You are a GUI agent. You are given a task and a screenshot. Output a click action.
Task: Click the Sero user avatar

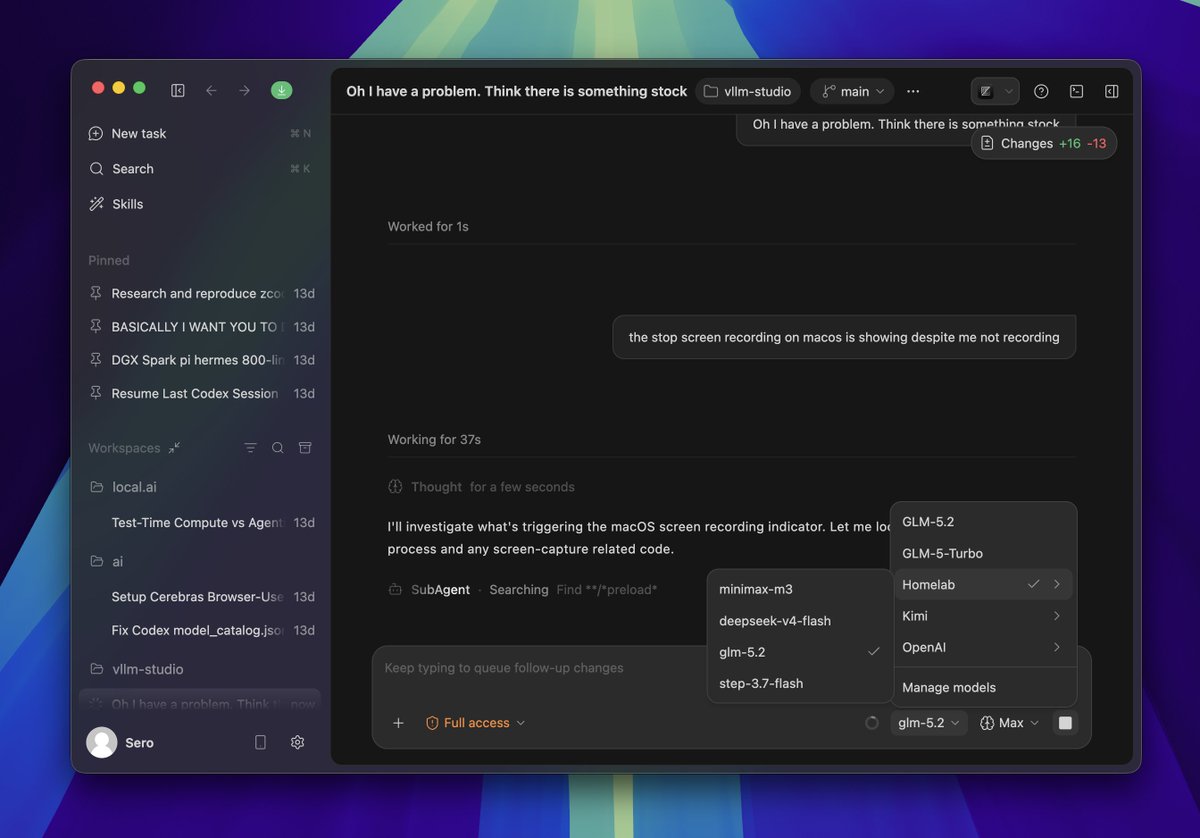101,743
